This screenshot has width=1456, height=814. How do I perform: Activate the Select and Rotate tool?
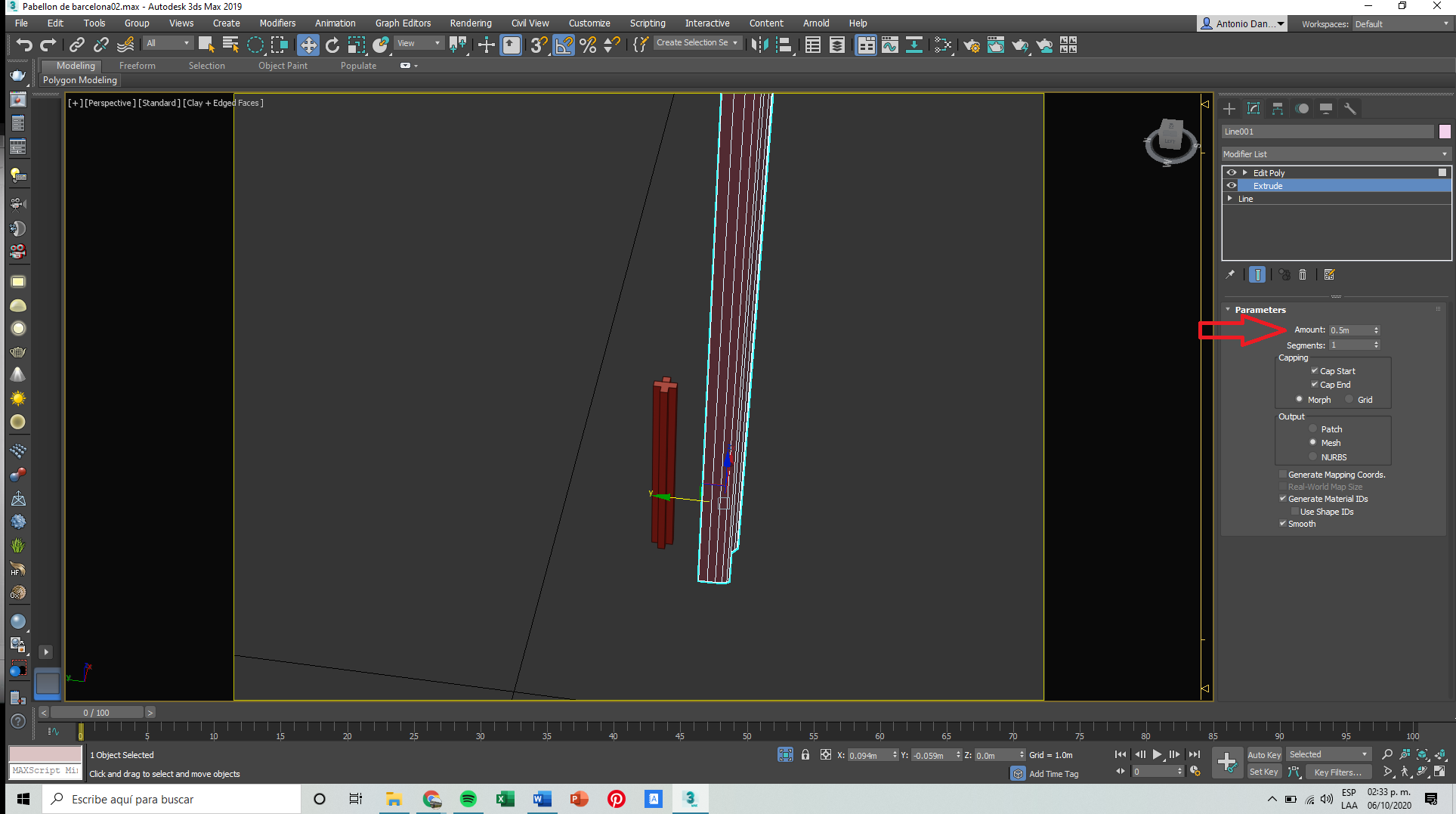[x=332, y=45]
